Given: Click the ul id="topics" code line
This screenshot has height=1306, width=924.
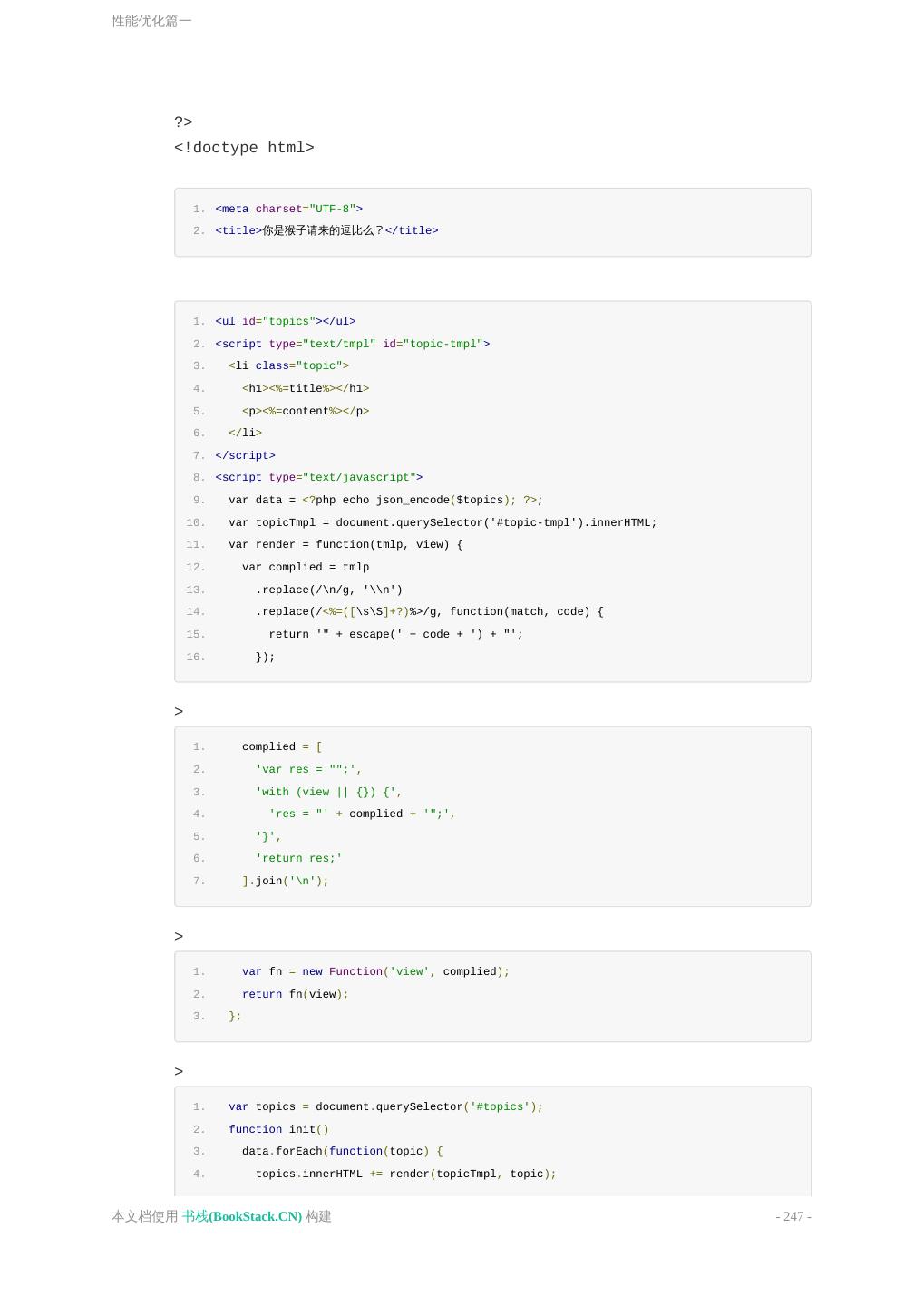Looking at the screenshot, I should click(285, 321).
